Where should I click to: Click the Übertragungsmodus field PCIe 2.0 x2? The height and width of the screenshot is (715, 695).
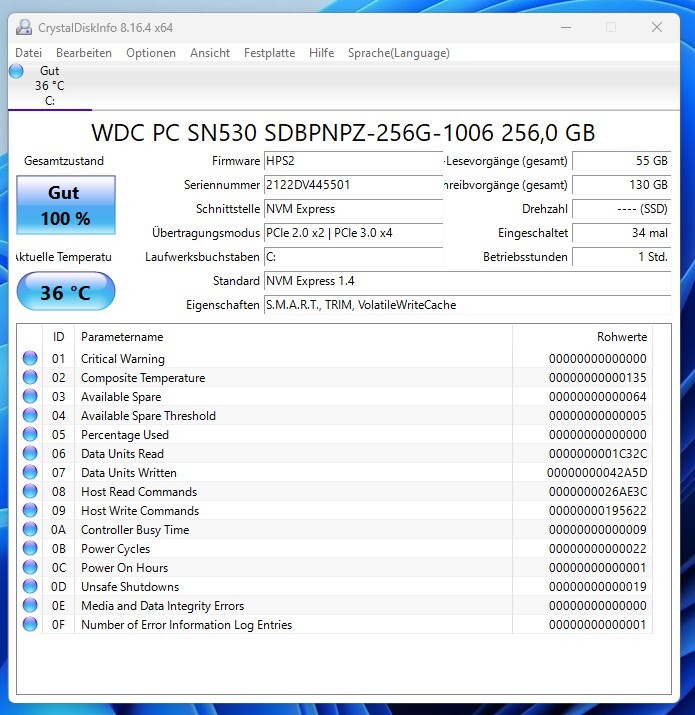(353, 233)
